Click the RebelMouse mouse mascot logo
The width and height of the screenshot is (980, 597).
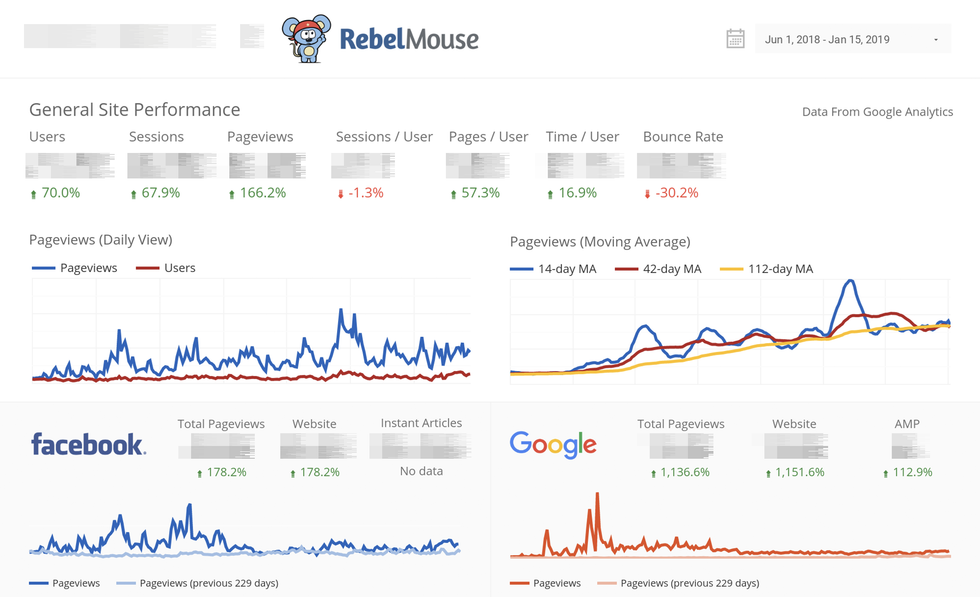tap(307, 39)
